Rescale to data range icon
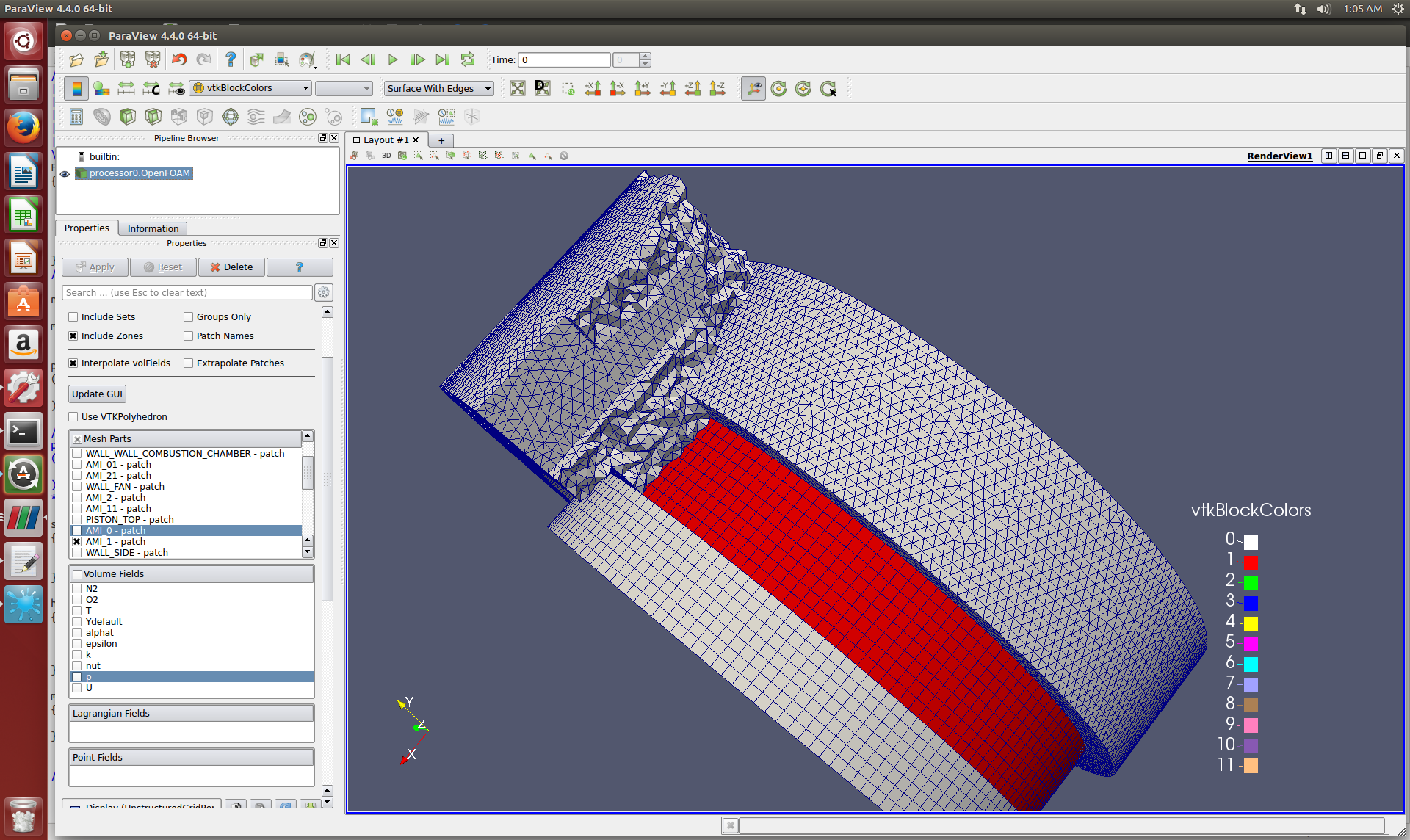 point(126,89)
